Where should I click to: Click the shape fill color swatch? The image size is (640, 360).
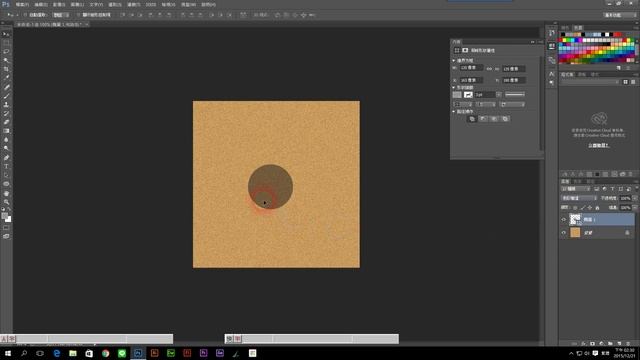(x=457, y=95)
